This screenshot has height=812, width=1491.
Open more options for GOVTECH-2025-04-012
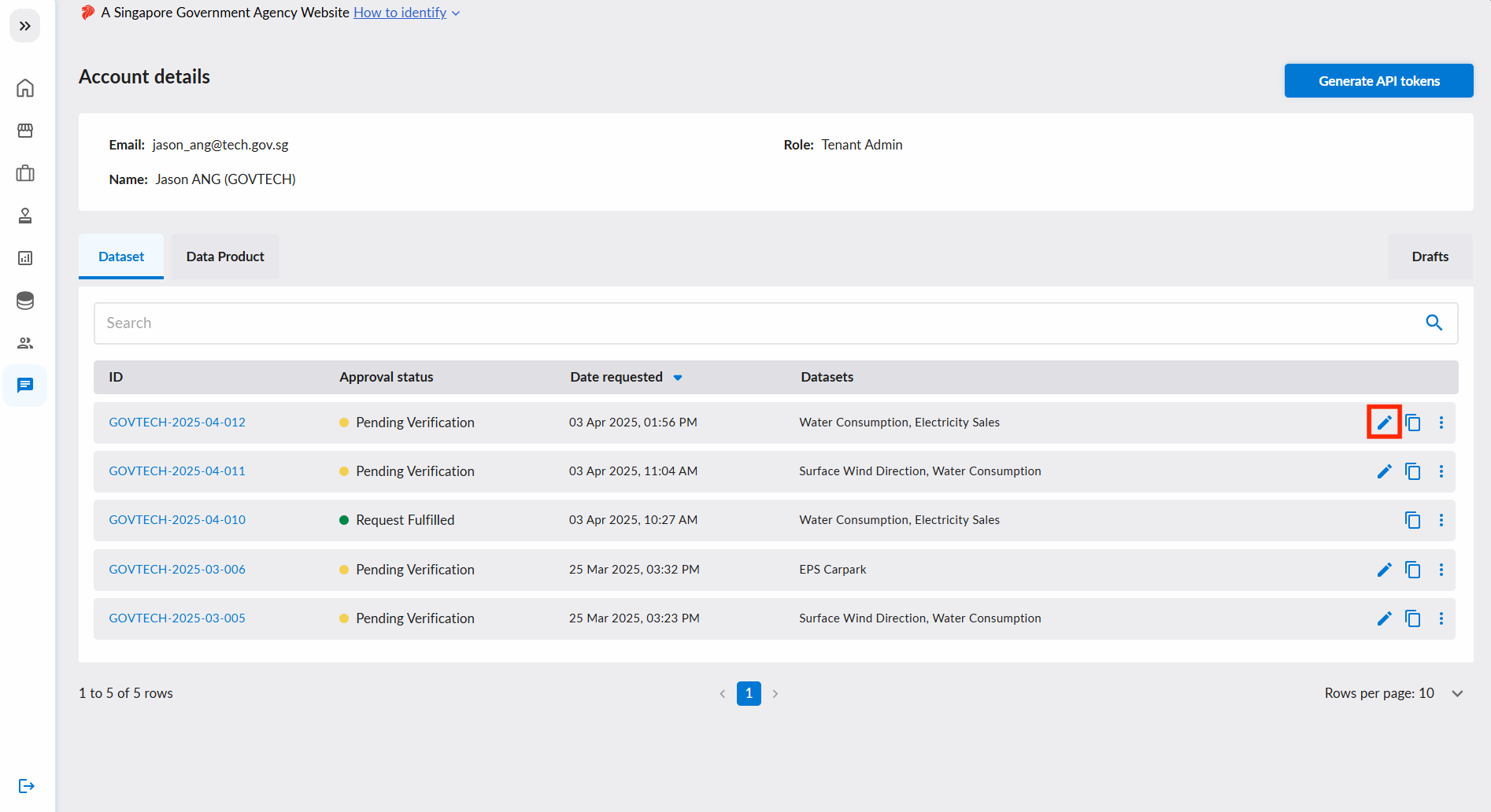(x=1441, y=423)
